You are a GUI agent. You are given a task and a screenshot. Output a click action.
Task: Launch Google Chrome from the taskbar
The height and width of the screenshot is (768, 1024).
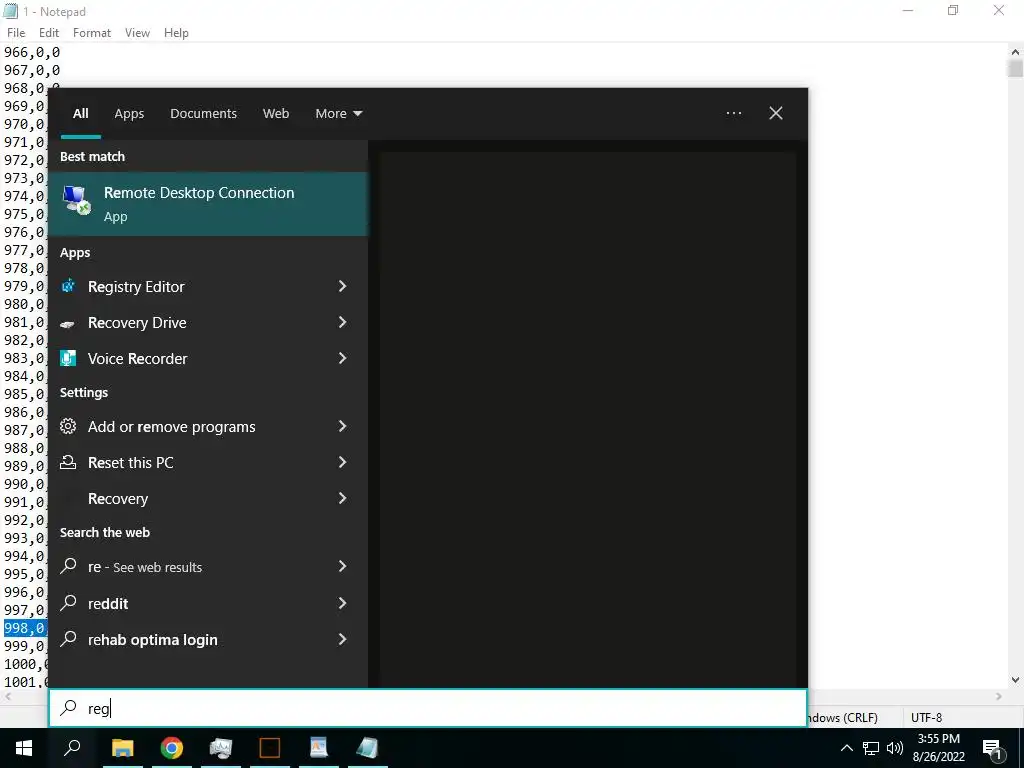(172, 748)
